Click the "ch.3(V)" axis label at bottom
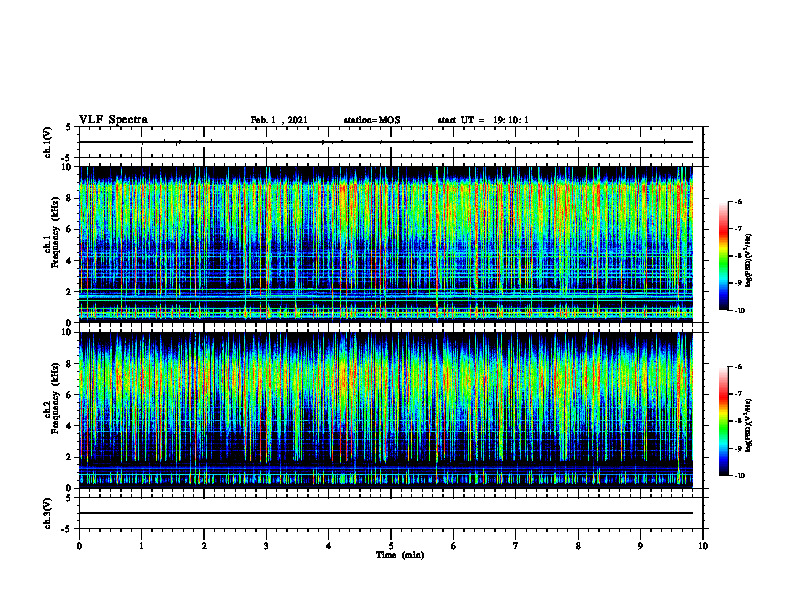This screenshot has height=612, width=792. (48, 513)
